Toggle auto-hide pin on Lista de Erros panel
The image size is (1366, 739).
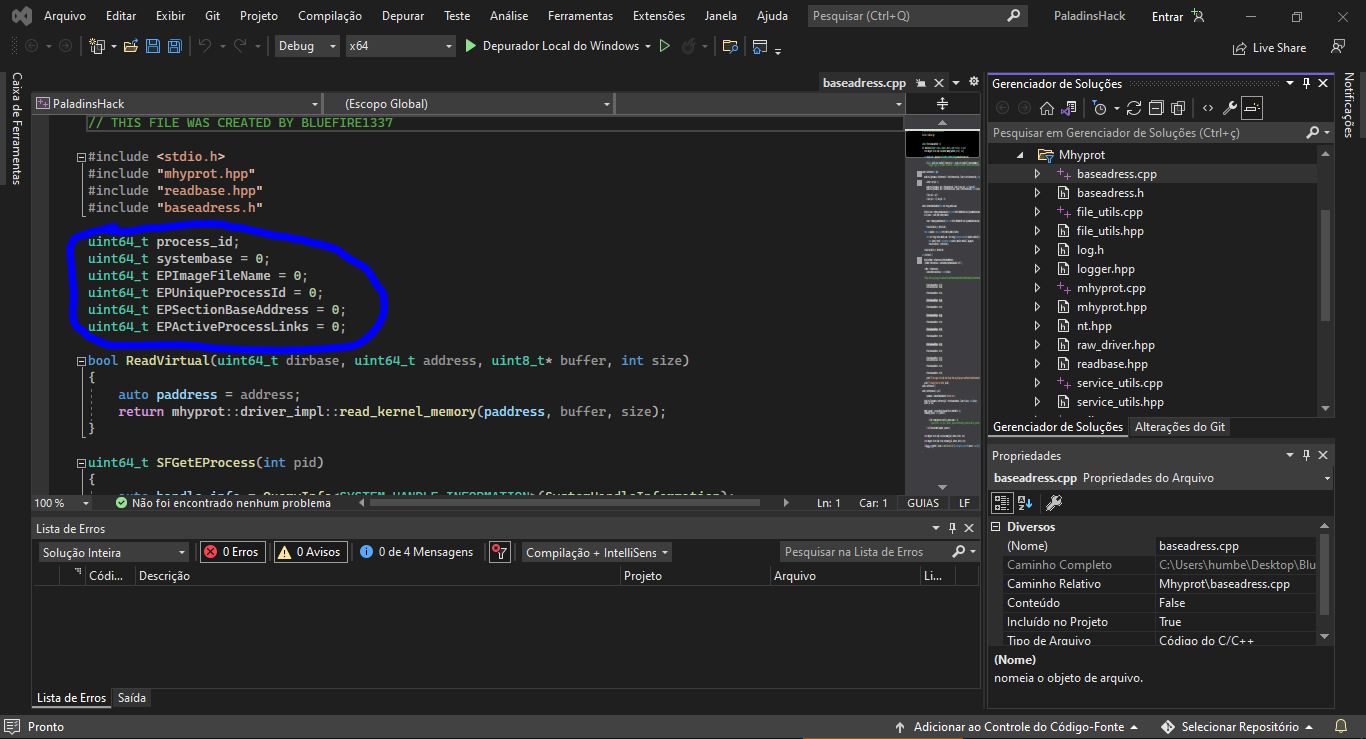[951, 528]
